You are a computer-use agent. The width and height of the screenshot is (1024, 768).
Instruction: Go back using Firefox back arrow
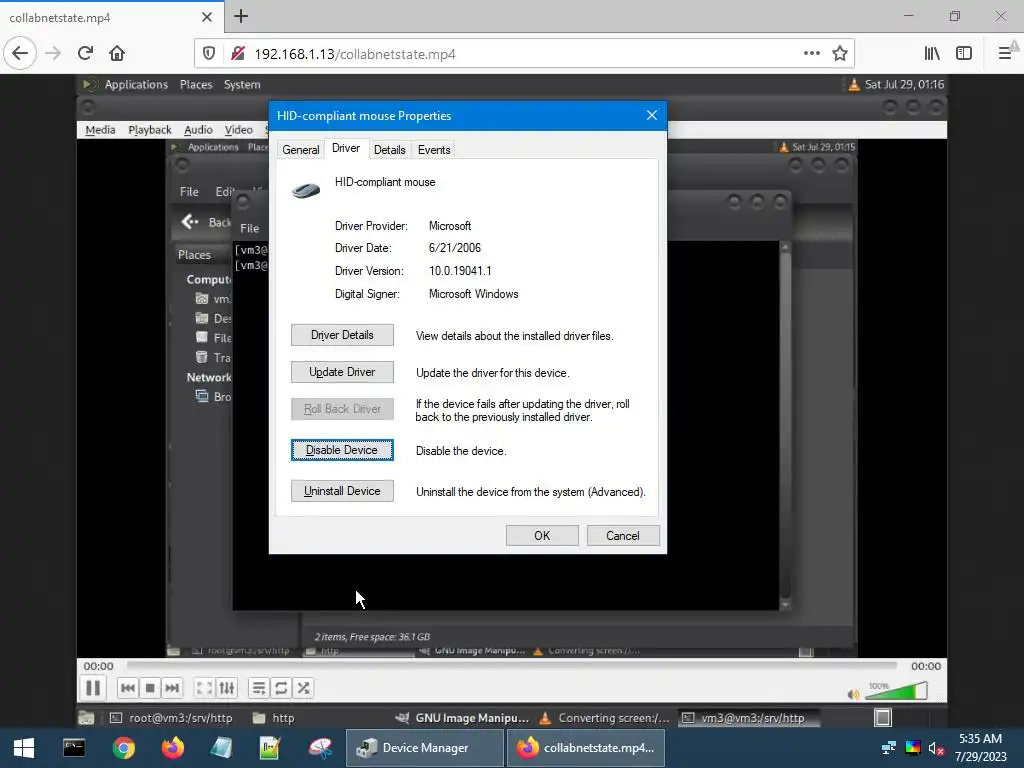click(x=20, y=54)
